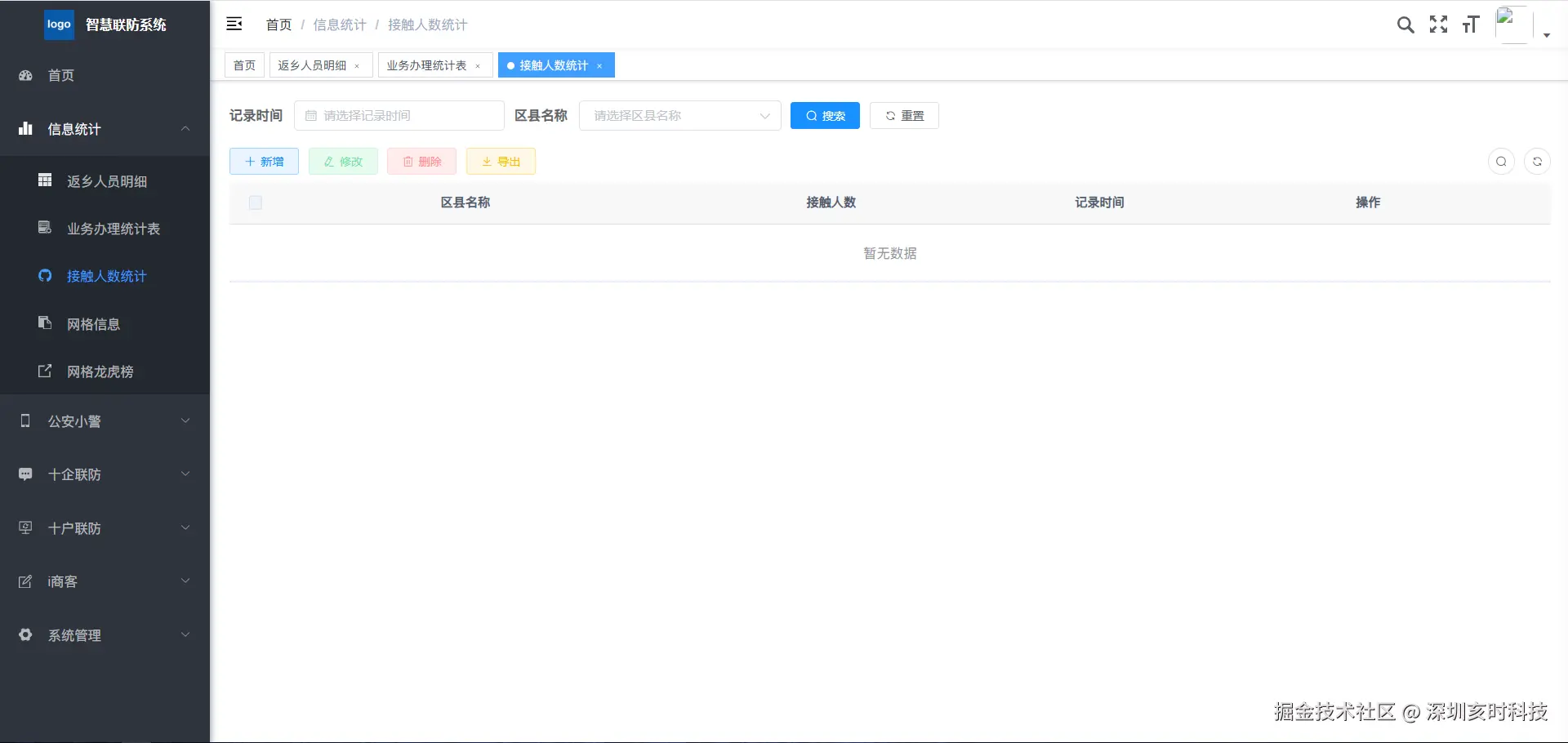Close the 接触人数统计 tab
Image resolution: width=1568 pixels, height=743 pixels.
(599, 66)
